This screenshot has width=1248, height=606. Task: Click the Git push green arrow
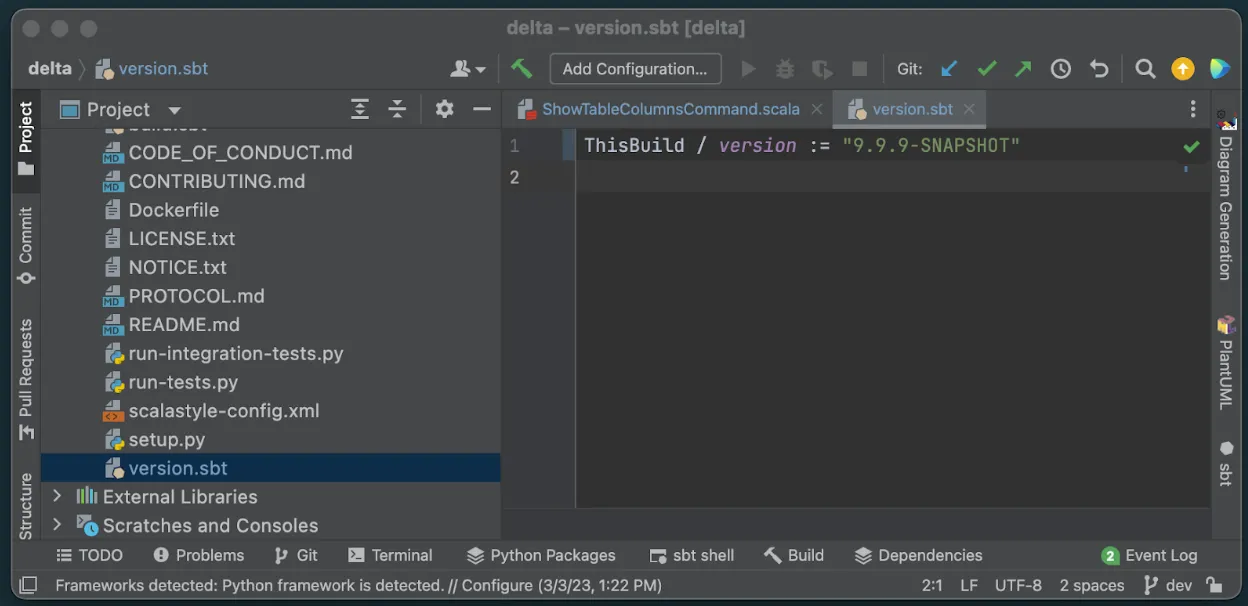coord(1023,69)
